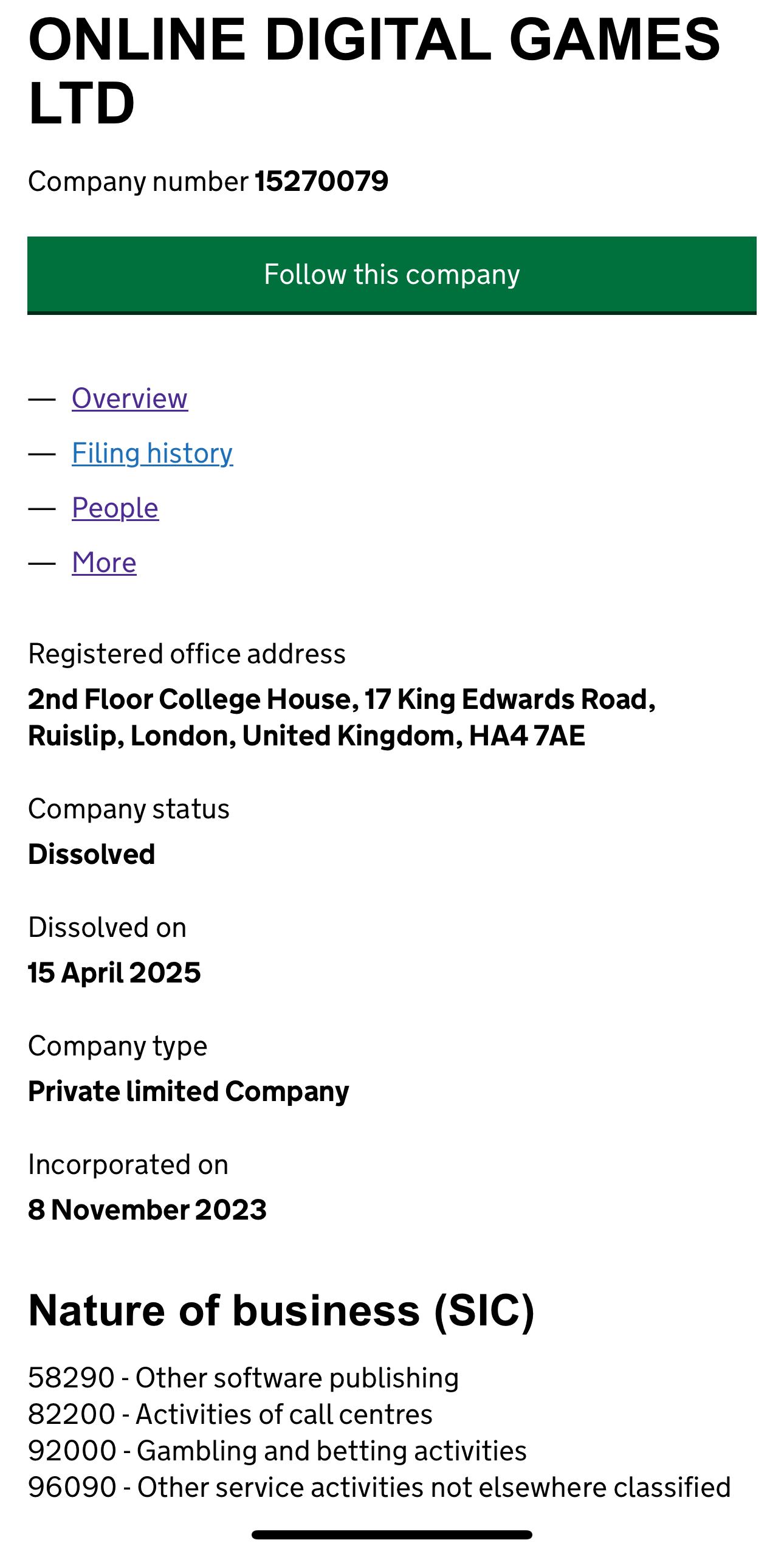Click the ONLINE DIGITAL GAMES LTD heading
The image size is (784, 1554).
[374, 71]
